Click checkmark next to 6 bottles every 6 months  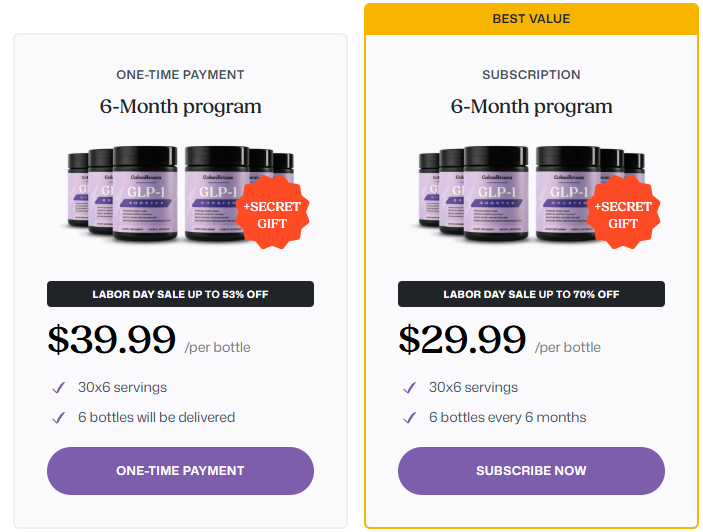point(409,418)
